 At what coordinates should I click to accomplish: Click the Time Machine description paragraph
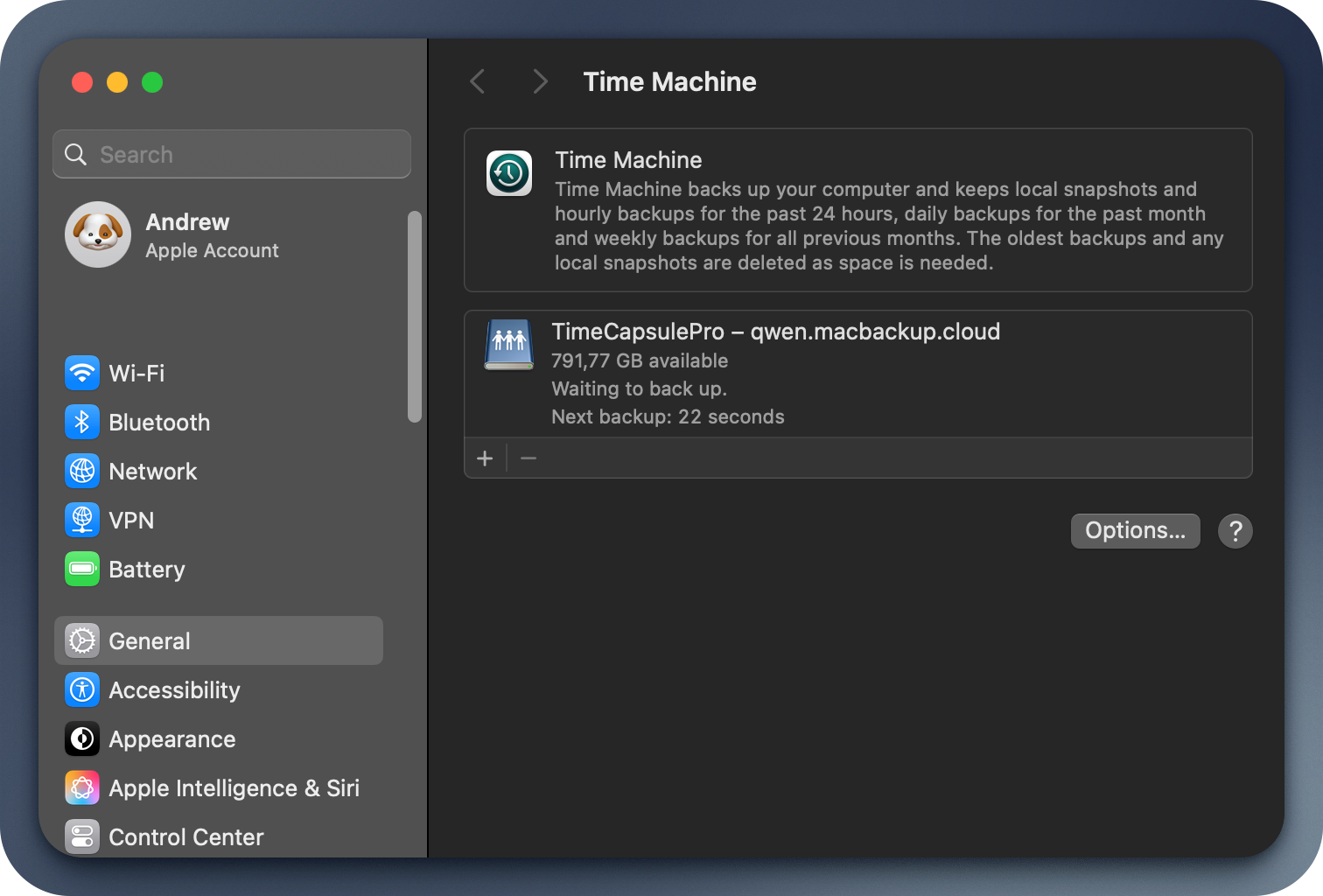[x=889, y=226]
